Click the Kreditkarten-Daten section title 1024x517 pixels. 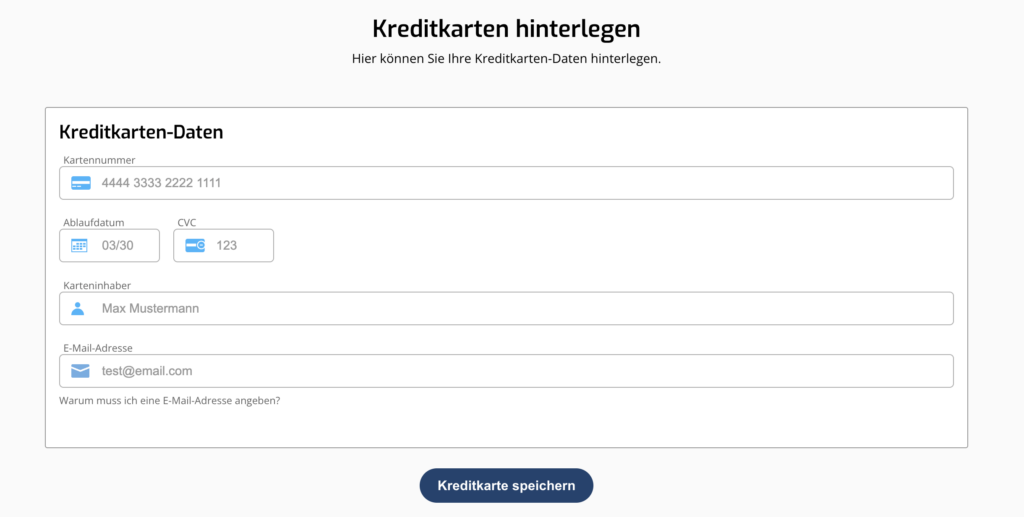click(141, 132)
